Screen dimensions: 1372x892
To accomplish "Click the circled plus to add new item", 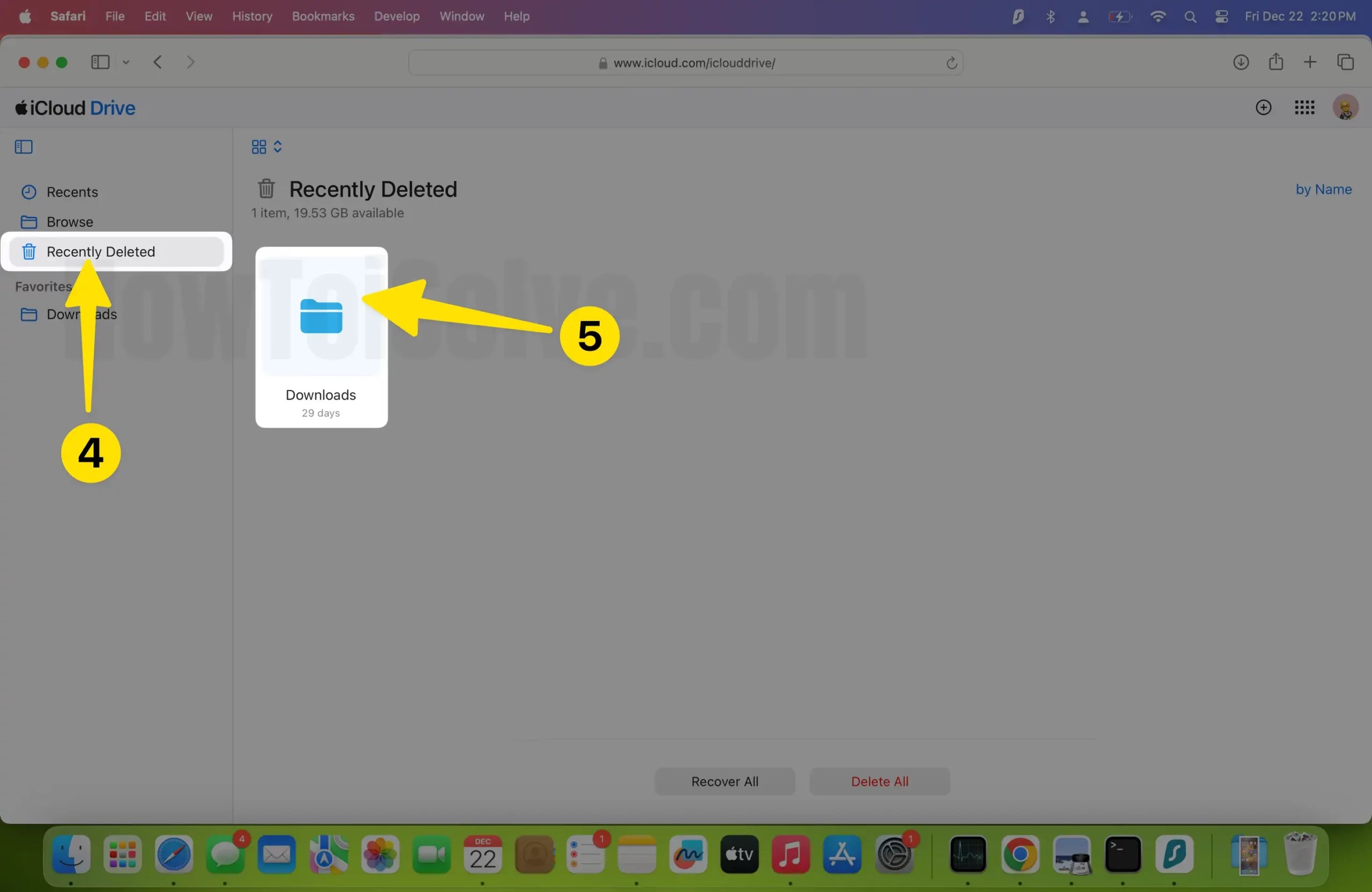I will pyautogui.click(x=1263, y=107).
